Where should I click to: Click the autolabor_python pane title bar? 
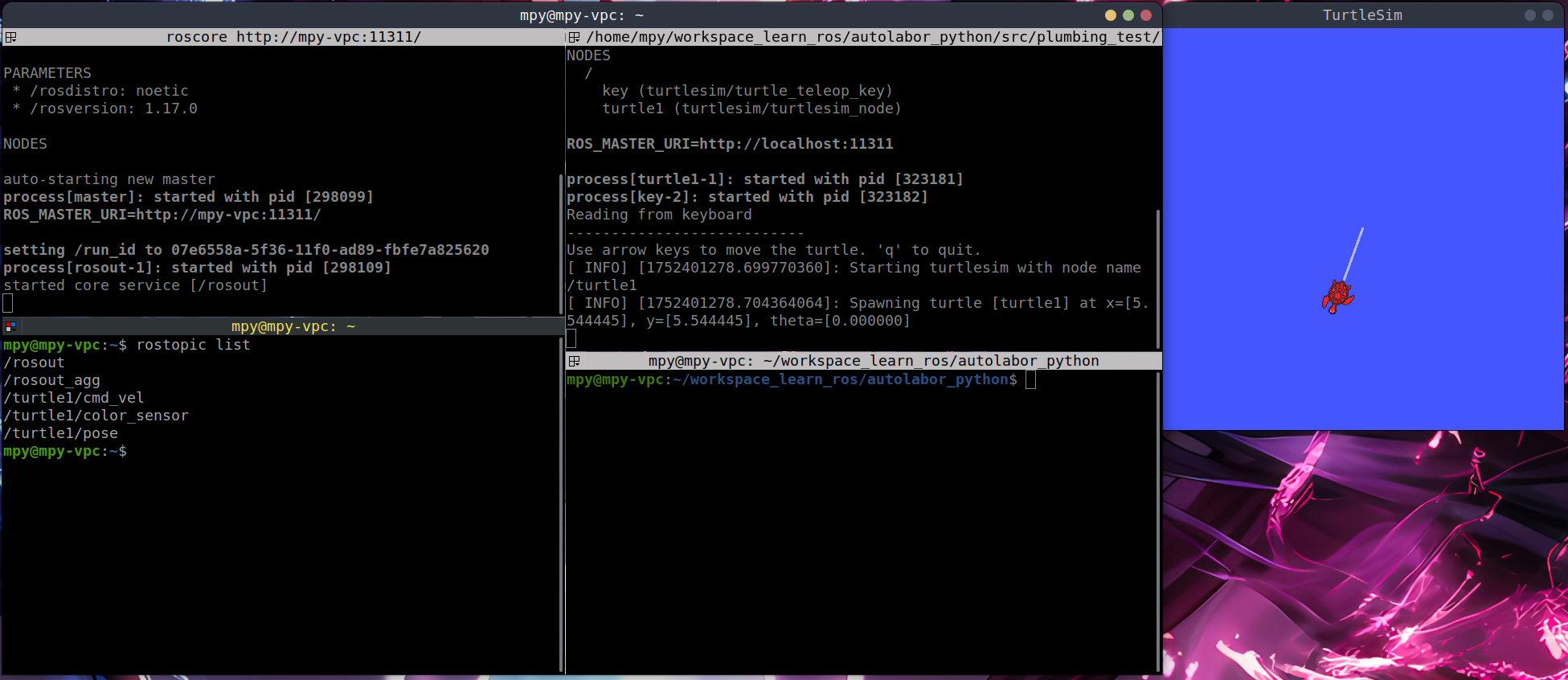click(x=873, y=361)
